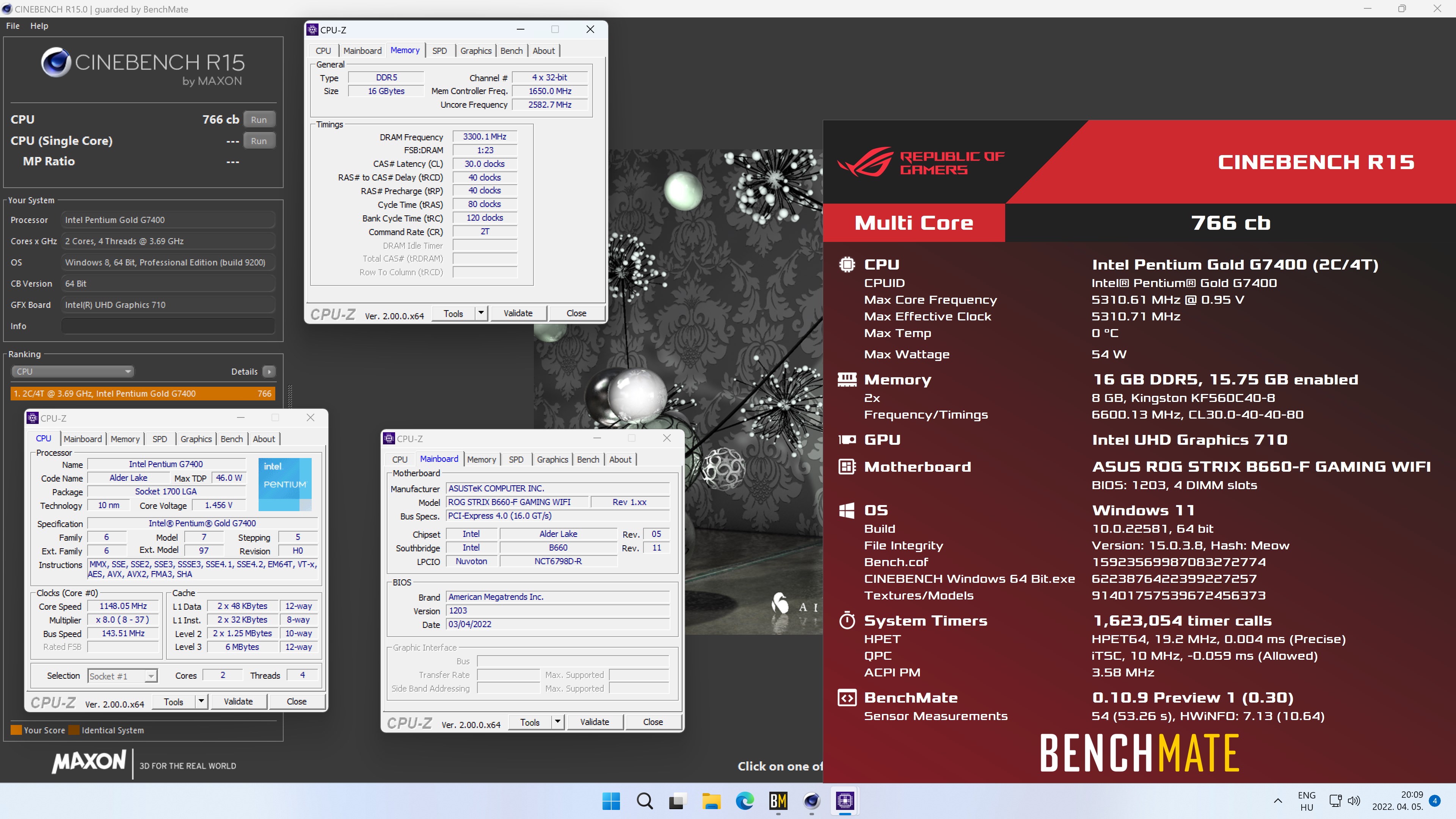Click Cinebench app icon in title bar
The width and height of the screenshot is (1456, 819).
[7, 9]
